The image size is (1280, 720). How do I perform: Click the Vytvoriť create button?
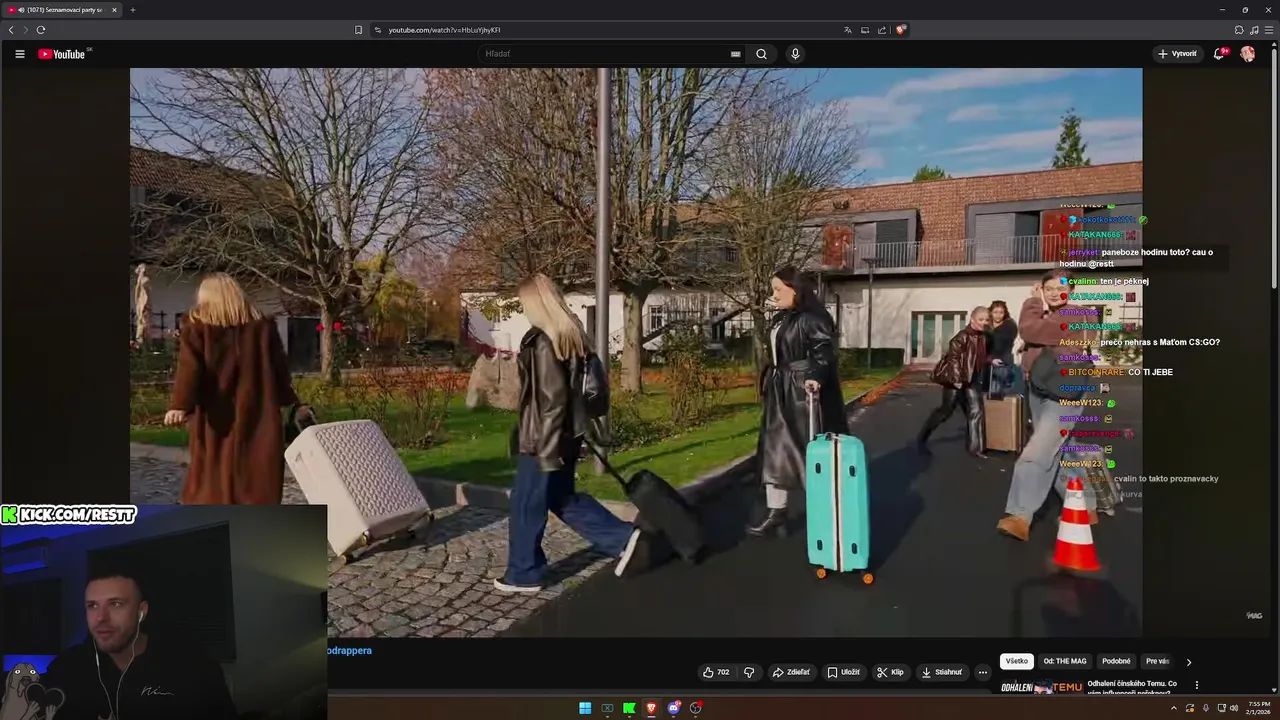[x=1177, y=54]
